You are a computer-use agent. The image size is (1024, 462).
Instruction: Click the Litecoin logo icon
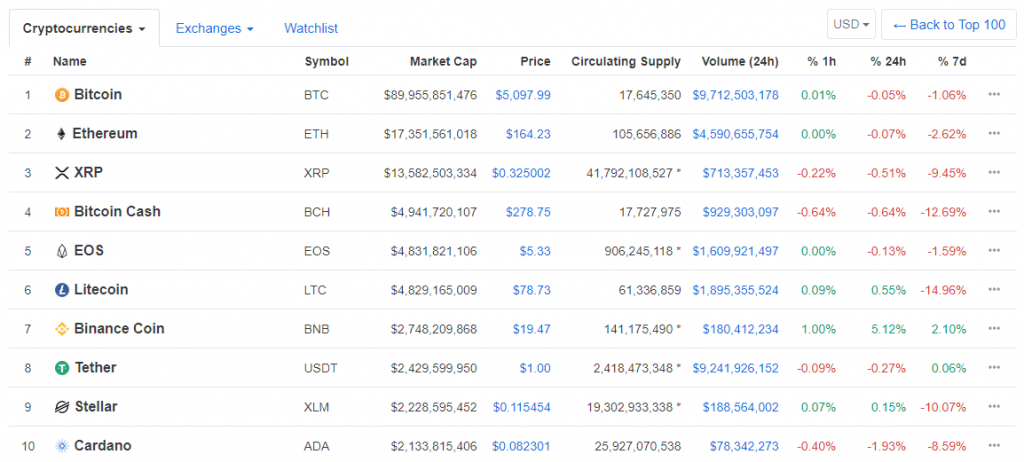click(61, 290)
